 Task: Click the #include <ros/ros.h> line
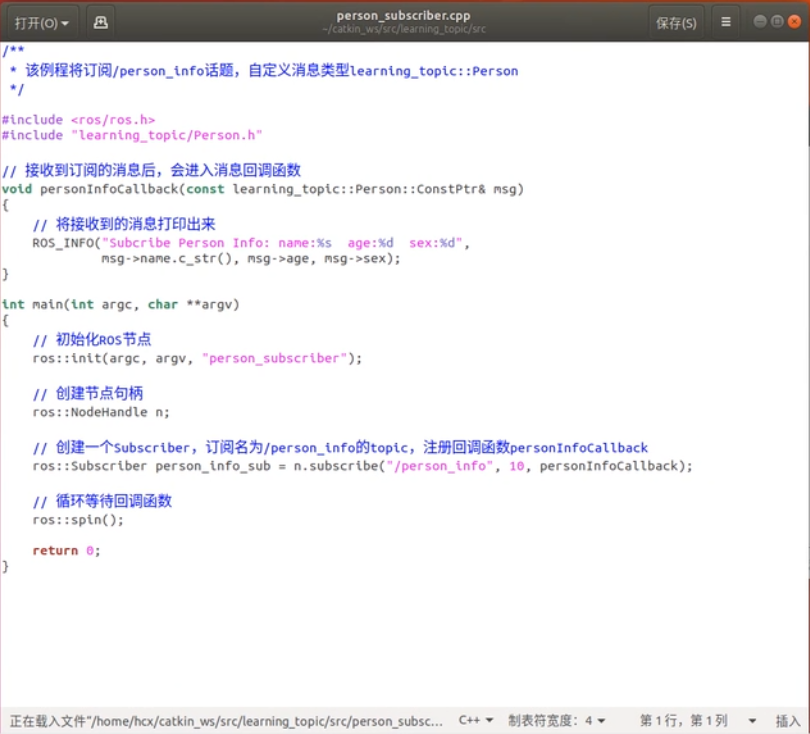pyautogui.click(x=78, y=120)
